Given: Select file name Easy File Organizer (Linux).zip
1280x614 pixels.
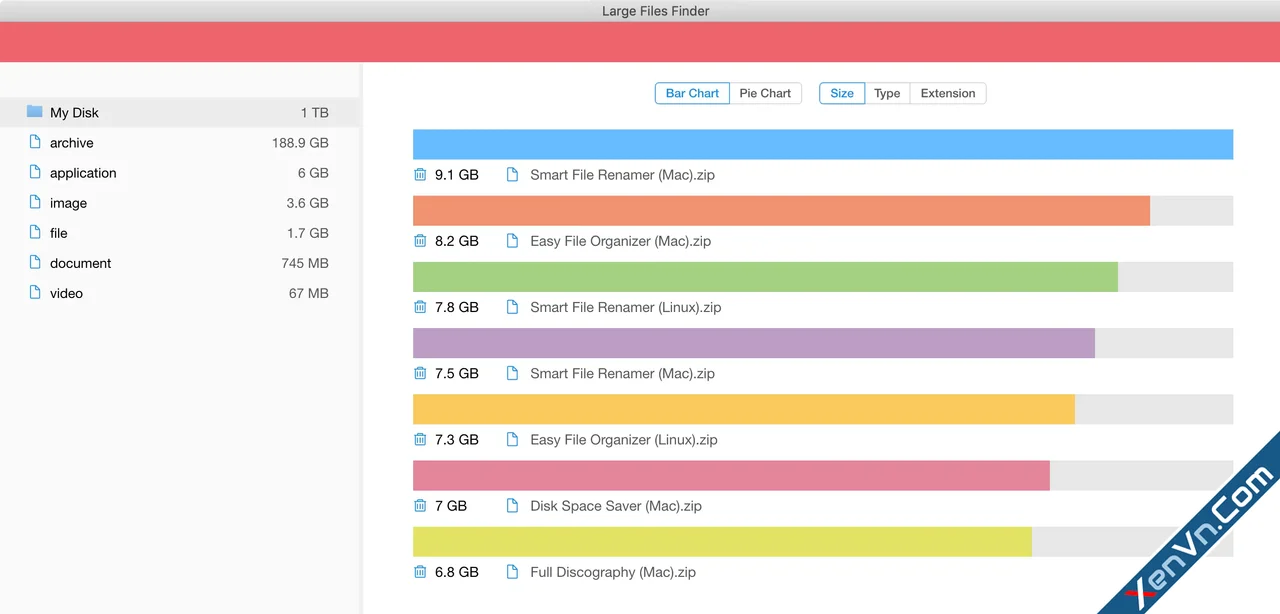Looking at the screenshot, I should coord(623,439).
